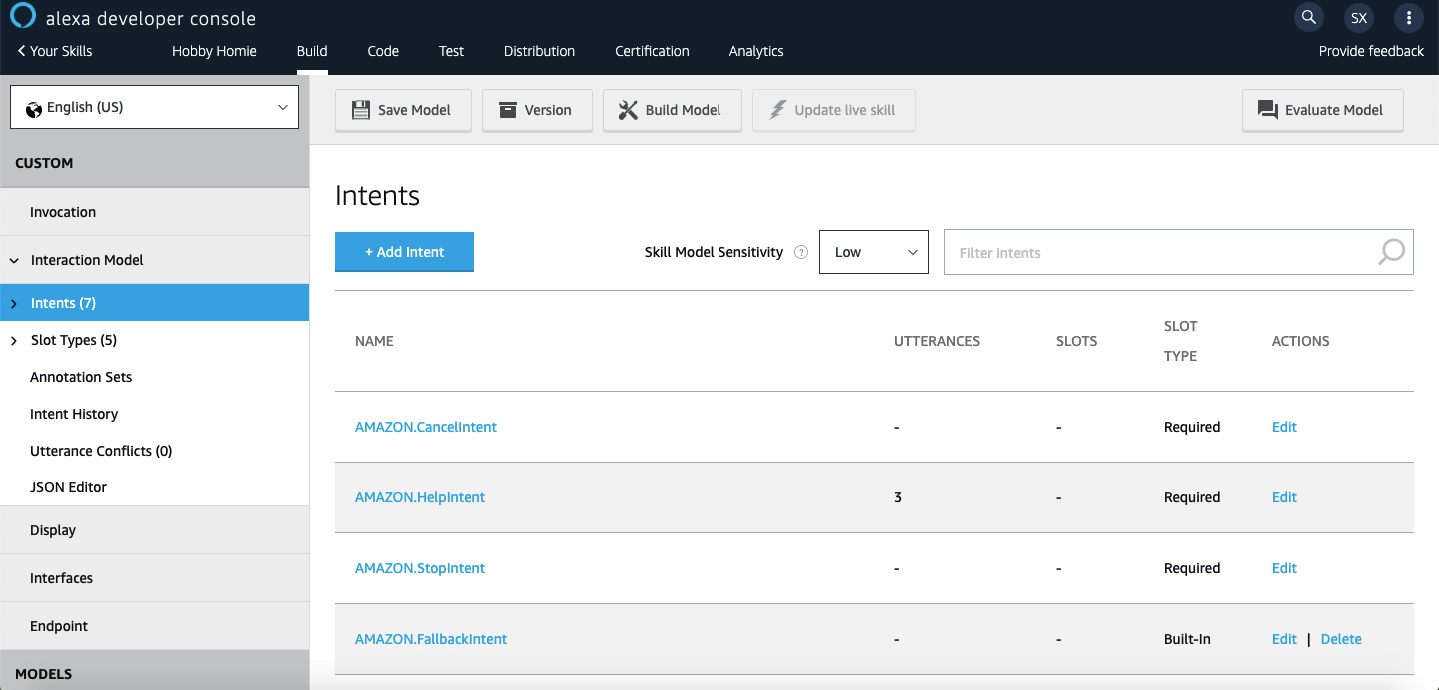Click the Save Model button

[x=403, y=110]
